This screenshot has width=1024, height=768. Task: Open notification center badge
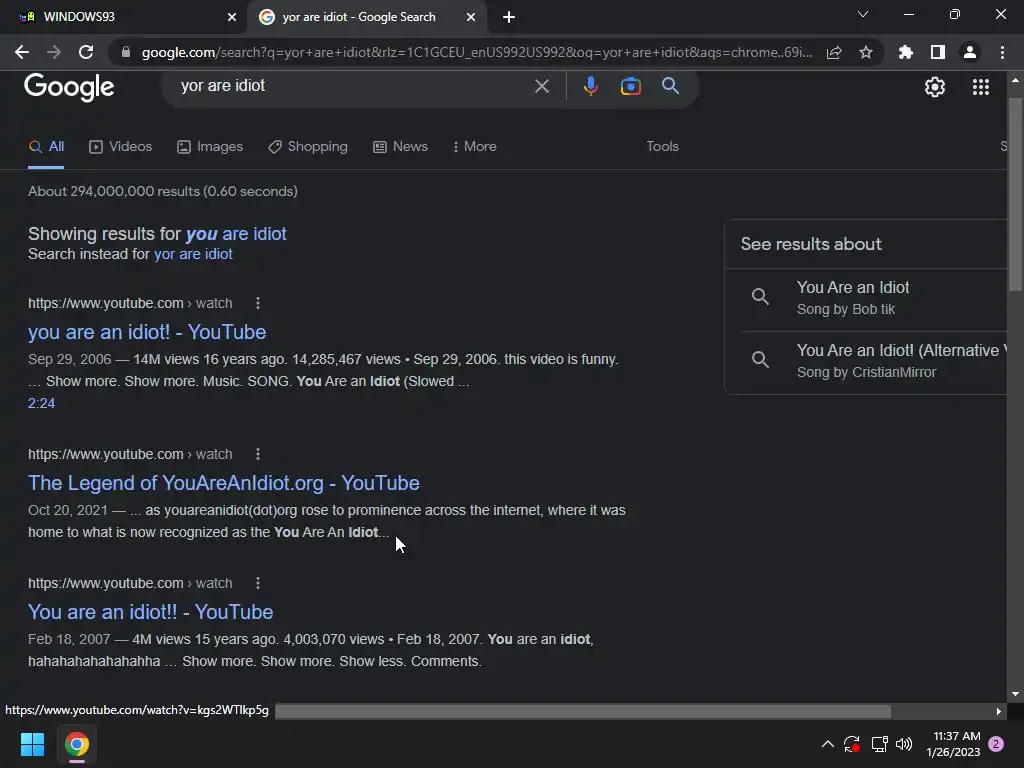996,744
